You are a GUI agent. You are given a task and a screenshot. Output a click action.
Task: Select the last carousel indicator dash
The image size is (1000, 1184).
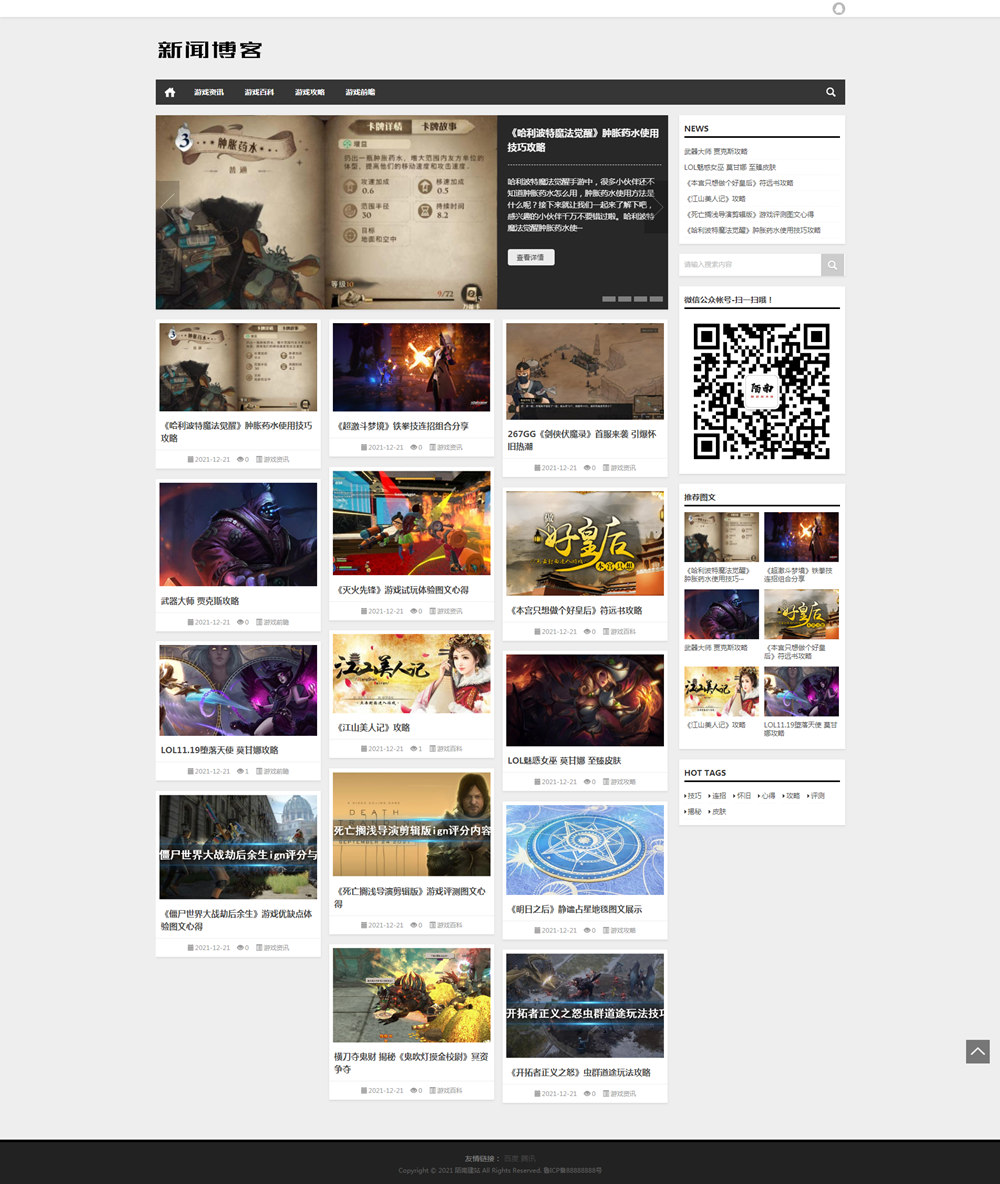pyautogui.click(x=656, y=299)
